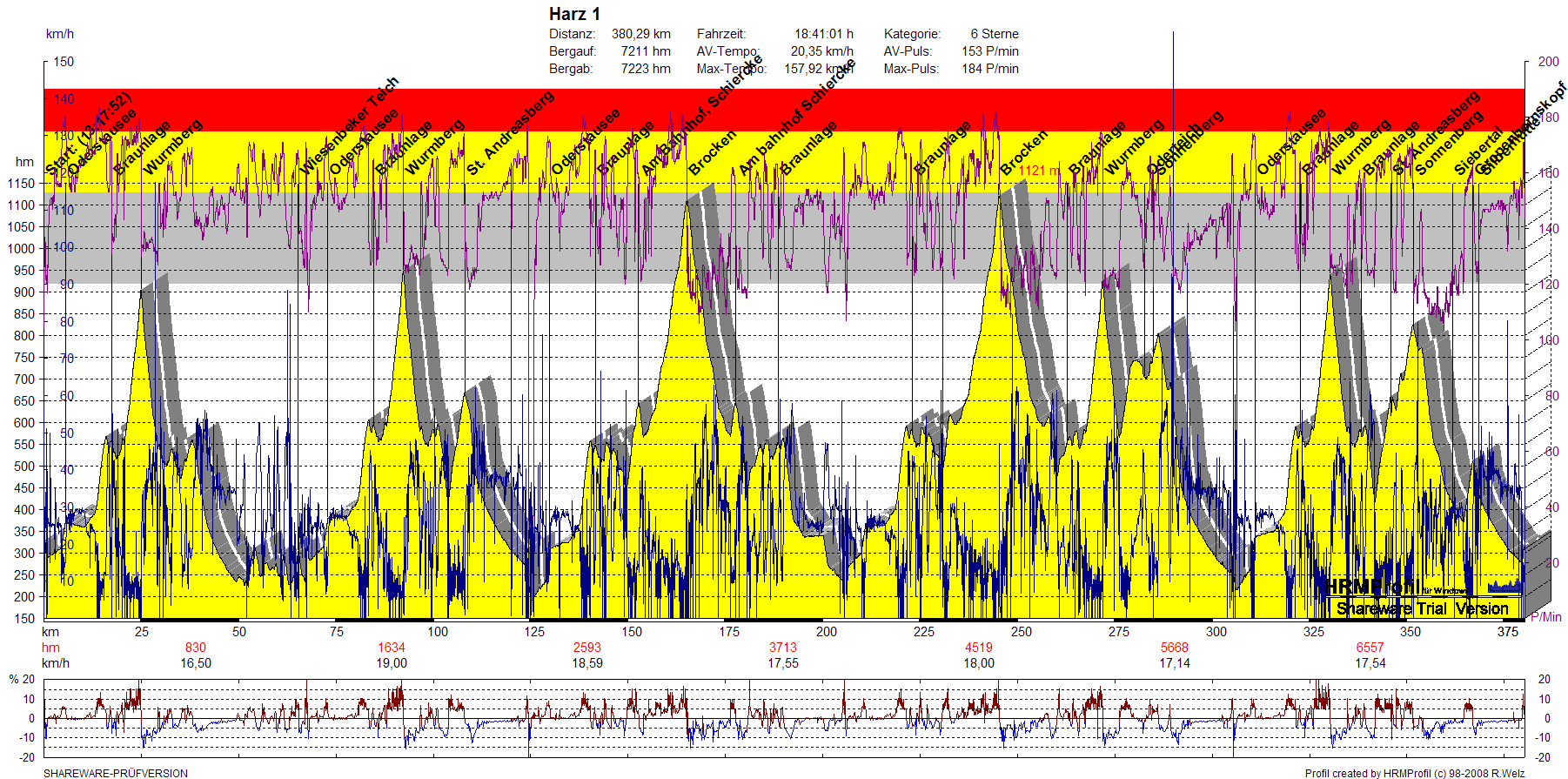Select the Fahrzeit value 18:41:01 h
This screenshot has height=779, width=1568.
pyautogui.click(x=823, y=34)
